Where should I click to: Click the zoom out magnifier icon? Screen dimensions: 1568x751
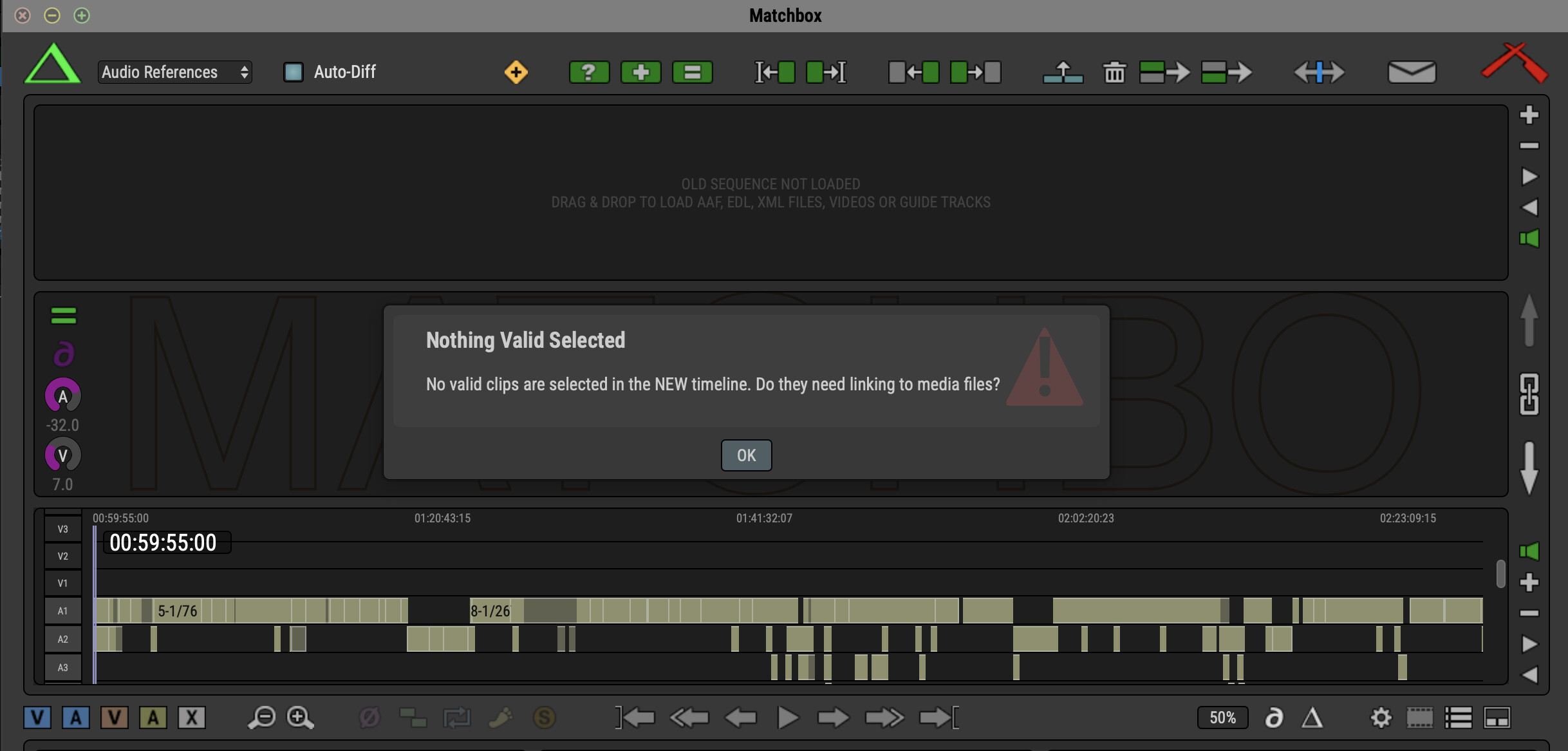[x=261, y=718]
